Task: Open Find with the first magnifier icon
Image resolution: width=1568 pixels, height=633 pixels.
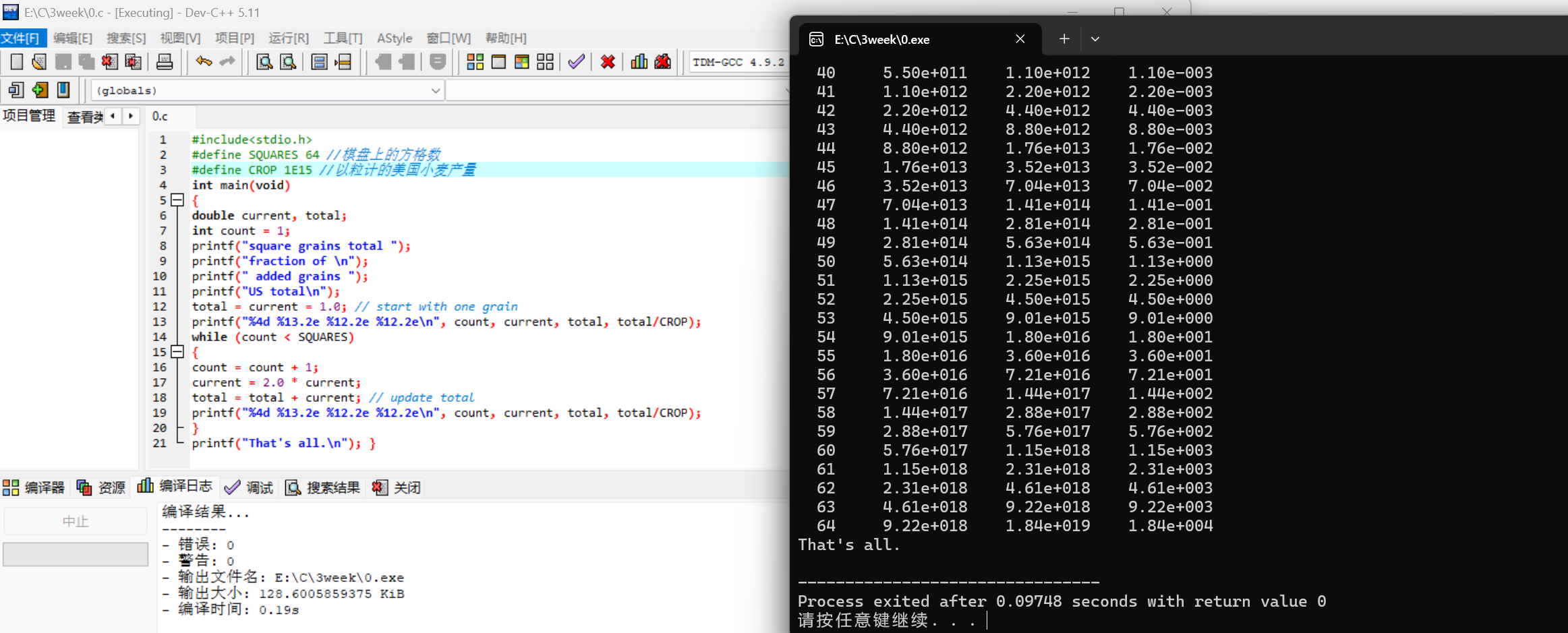Action: 264,62
